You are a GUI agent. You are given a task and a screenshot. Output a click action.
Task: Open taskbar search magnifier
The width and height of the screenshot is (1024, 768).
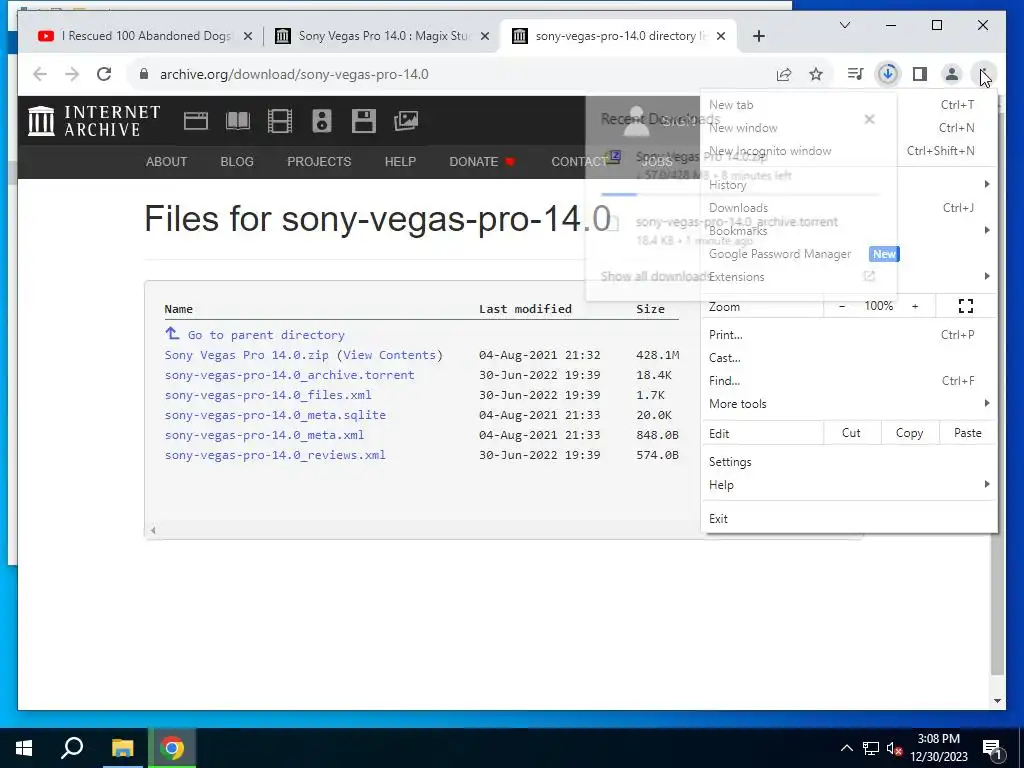point(72,748)
